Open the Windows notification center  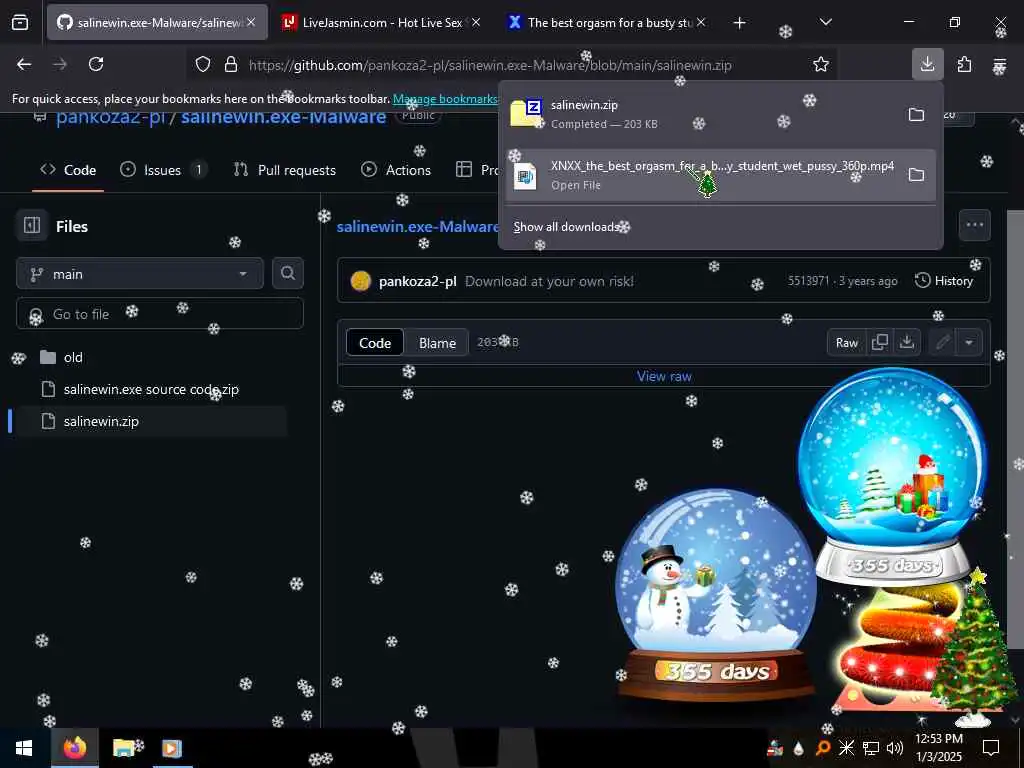[991, 748]
